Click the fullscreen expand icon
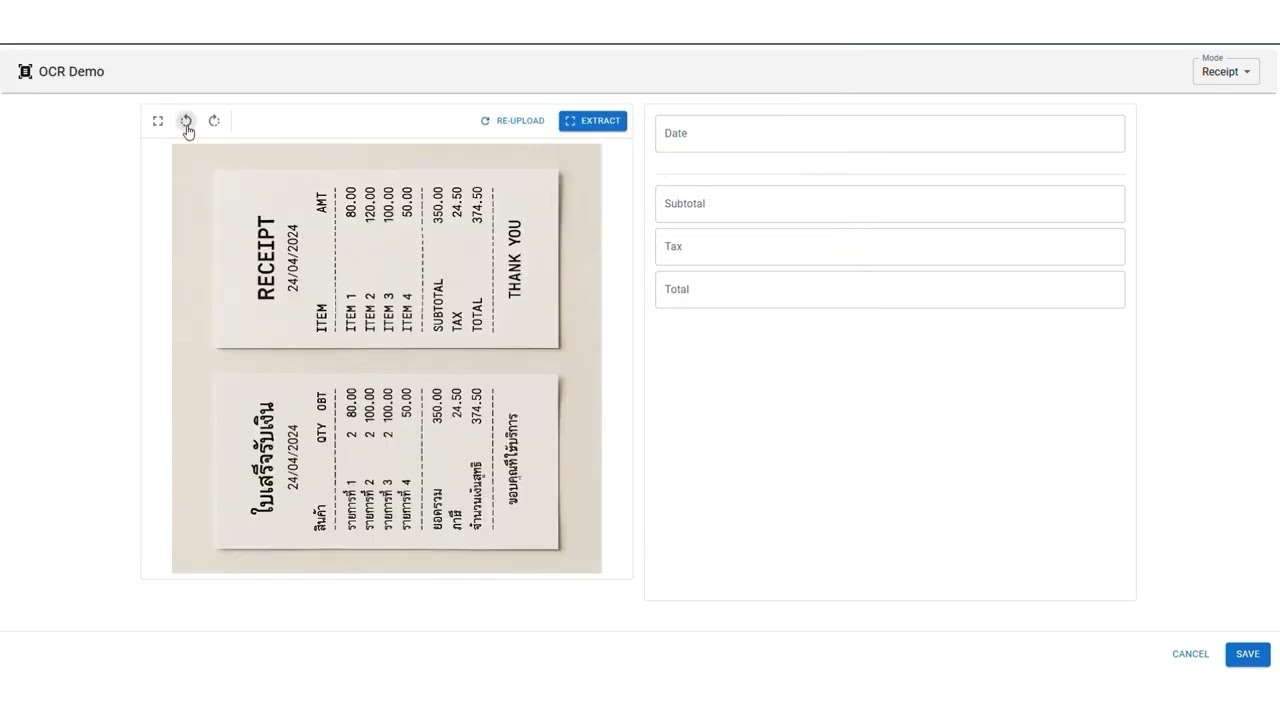 pos(158,121)
